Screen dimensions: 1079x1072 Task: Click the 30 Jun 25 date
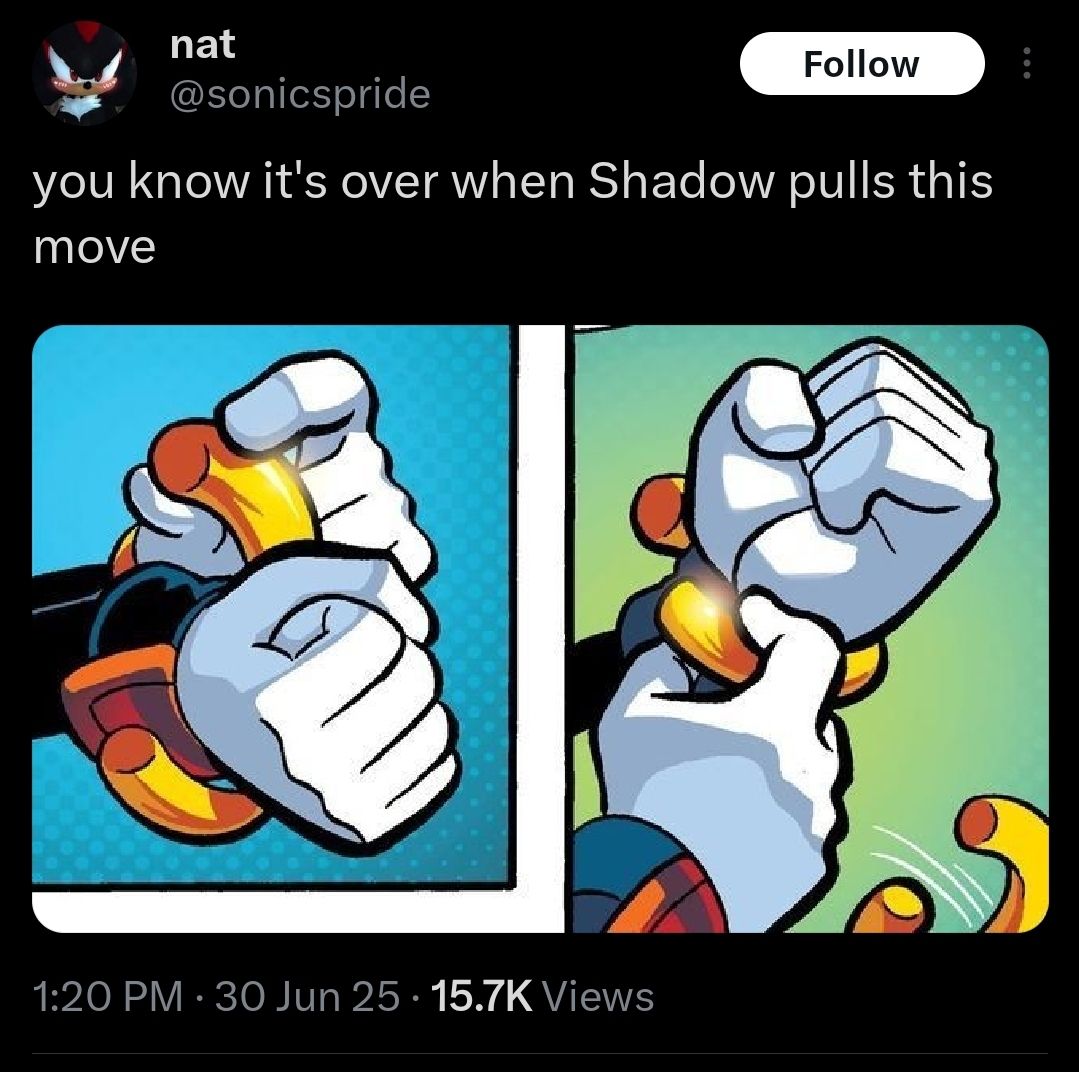click(x=307, y=997)
